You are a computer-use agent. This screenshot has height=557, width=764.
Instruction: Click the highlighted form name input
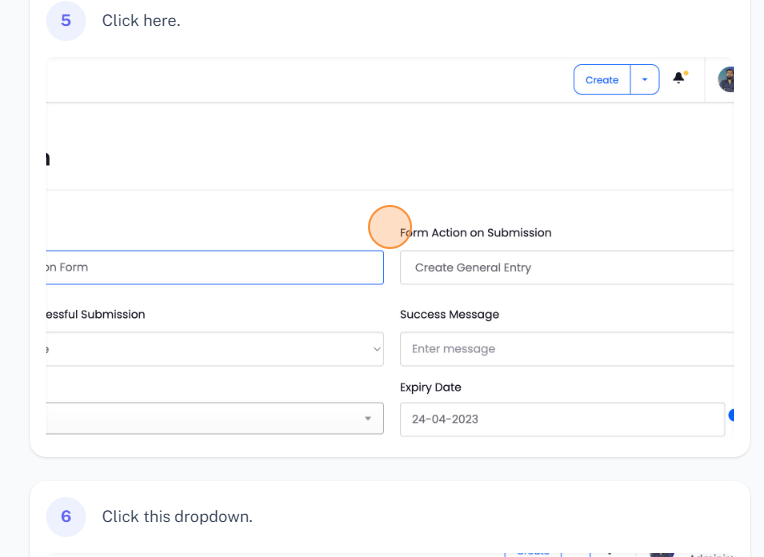coord(215,267)
